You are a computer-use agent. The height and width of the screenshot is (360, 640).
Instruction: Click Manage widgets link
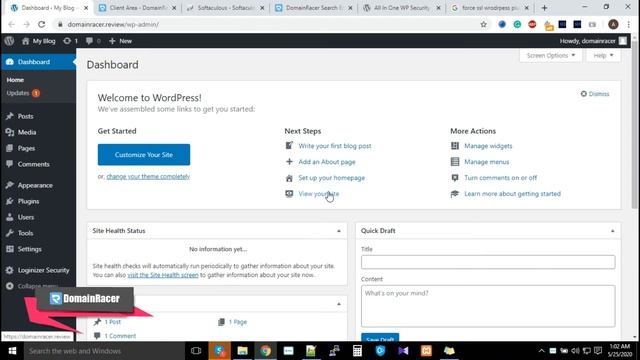[488, 146]
